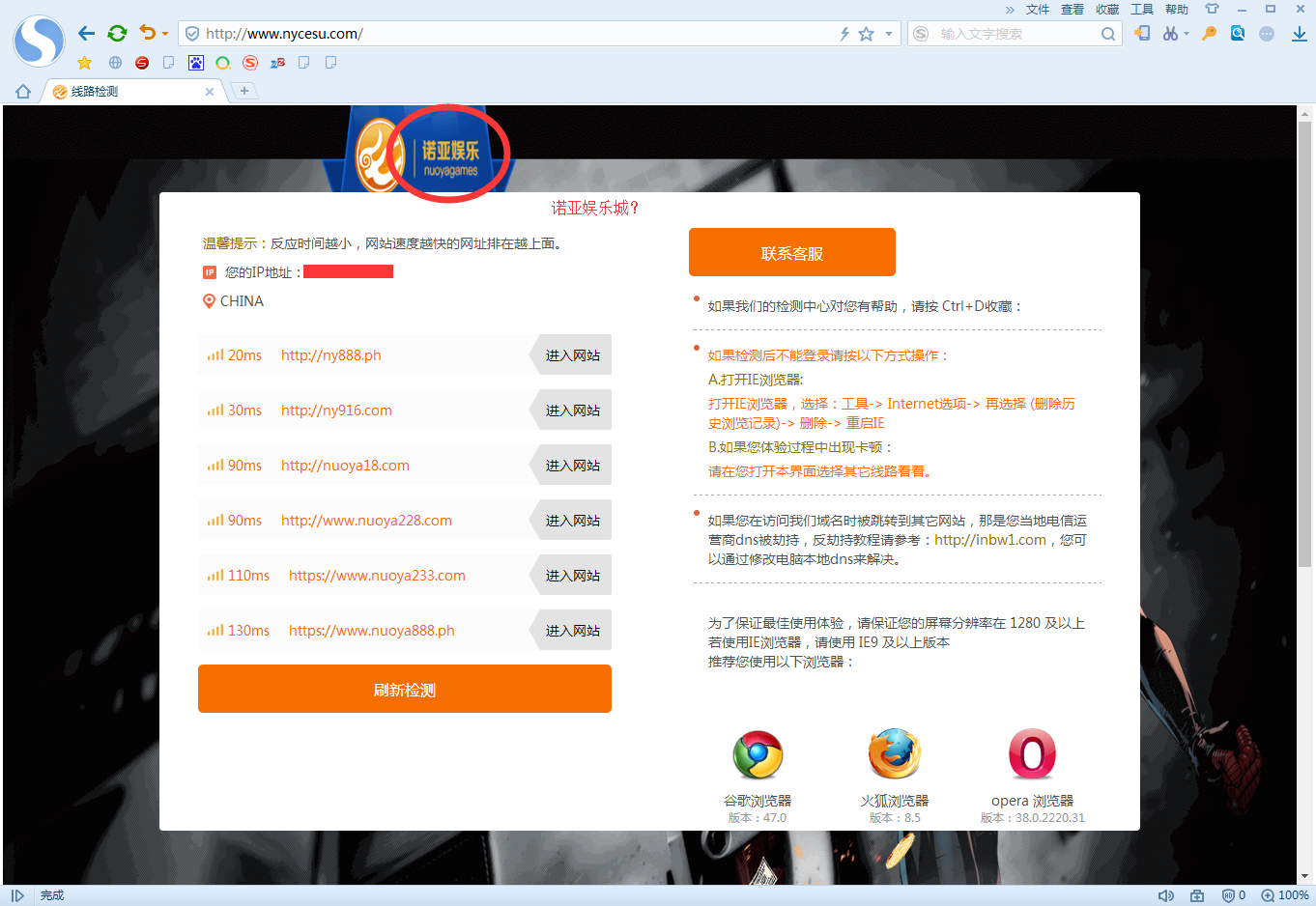Open the screenshot tool dropdown arrow

1187,34
